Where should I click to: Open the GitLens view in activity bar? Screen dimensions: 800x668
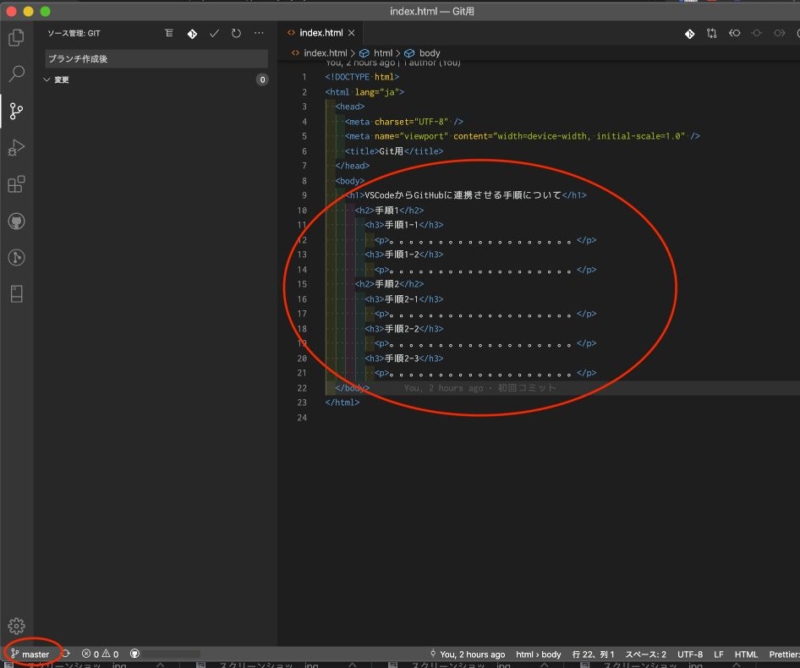pyautogui.click(x=16, y=257)
